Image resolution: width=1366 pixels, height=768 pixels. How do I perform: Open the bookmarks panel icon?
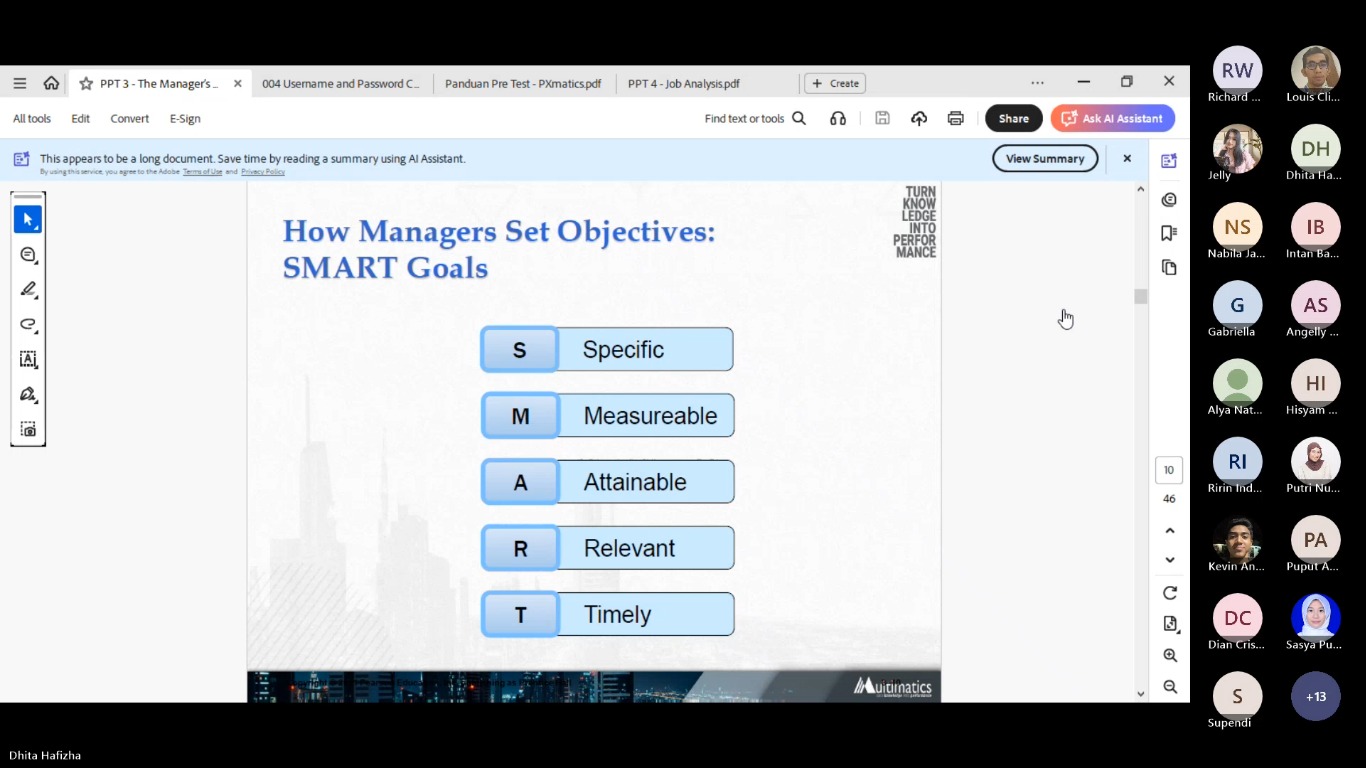(1169, 233)
